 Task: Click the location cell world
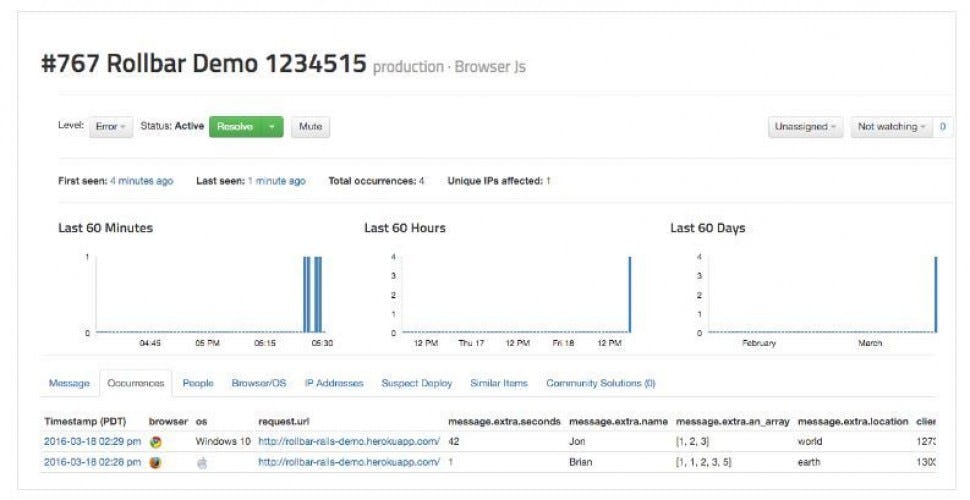click(810, 442)
